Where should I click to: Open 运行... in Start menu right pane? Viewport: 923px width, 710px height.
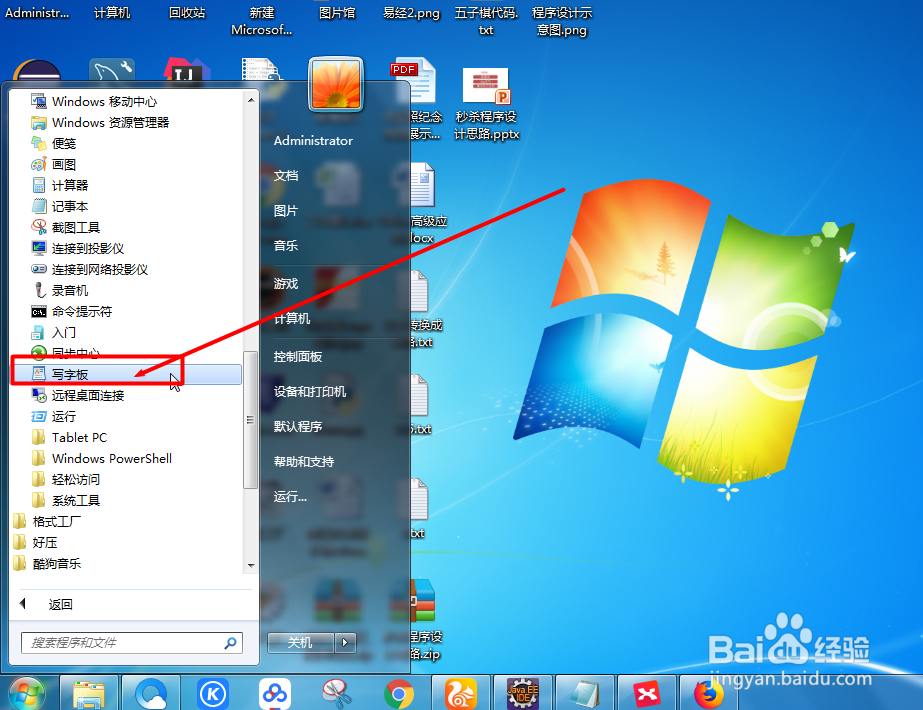pos(290,496)
